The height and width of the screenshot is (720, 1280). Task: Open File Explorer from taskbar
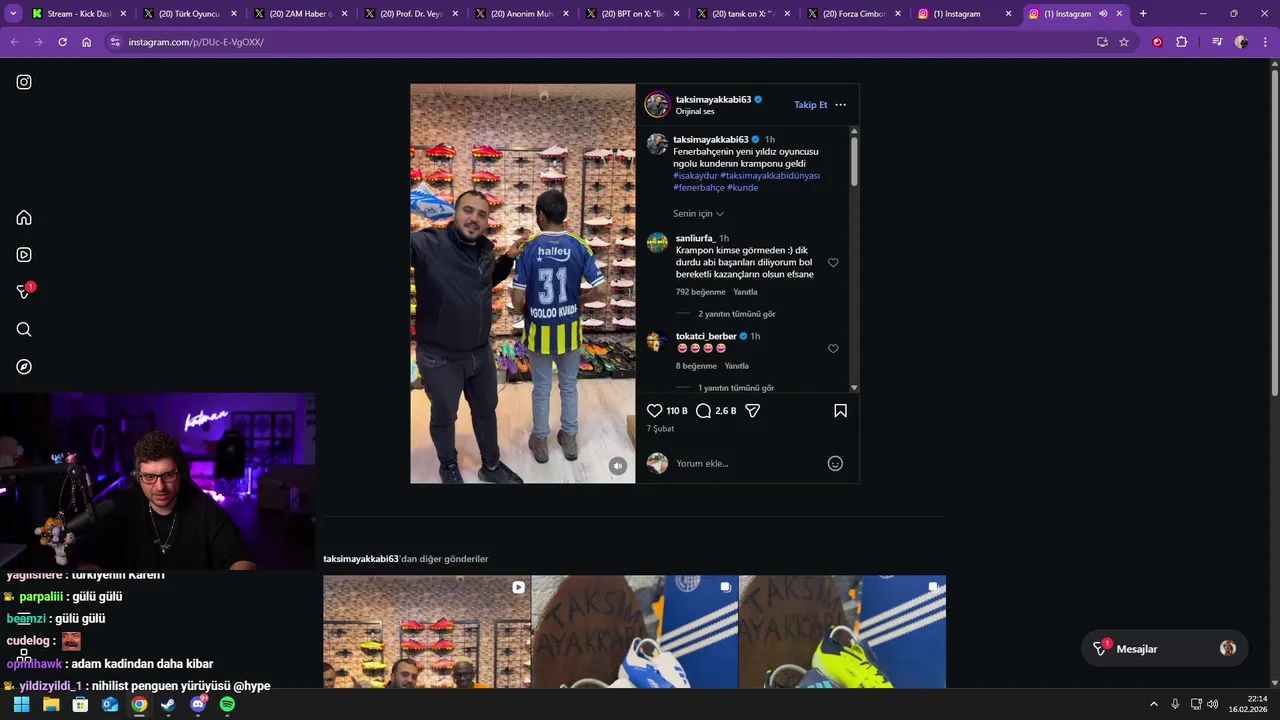(51, 704)
